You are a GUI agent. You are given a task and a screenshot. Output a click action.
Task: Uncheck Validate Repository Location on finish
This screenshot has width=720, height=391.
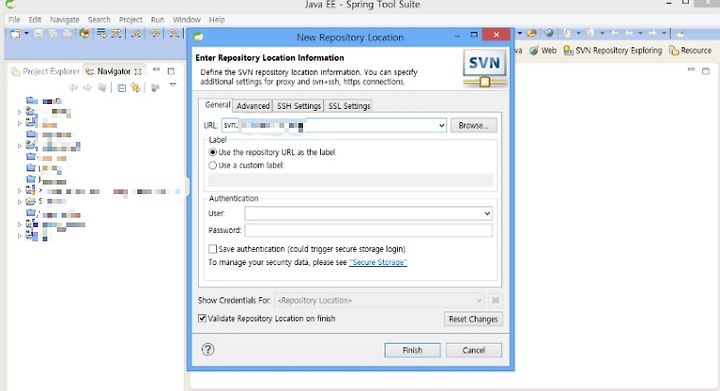pyautogui.click(x=202, y=318)
